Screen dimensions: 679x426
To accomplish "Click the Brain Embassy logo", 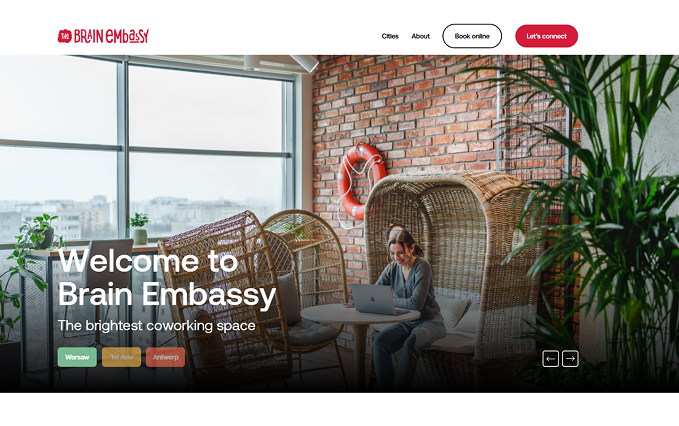I will (x=103, y=36).
